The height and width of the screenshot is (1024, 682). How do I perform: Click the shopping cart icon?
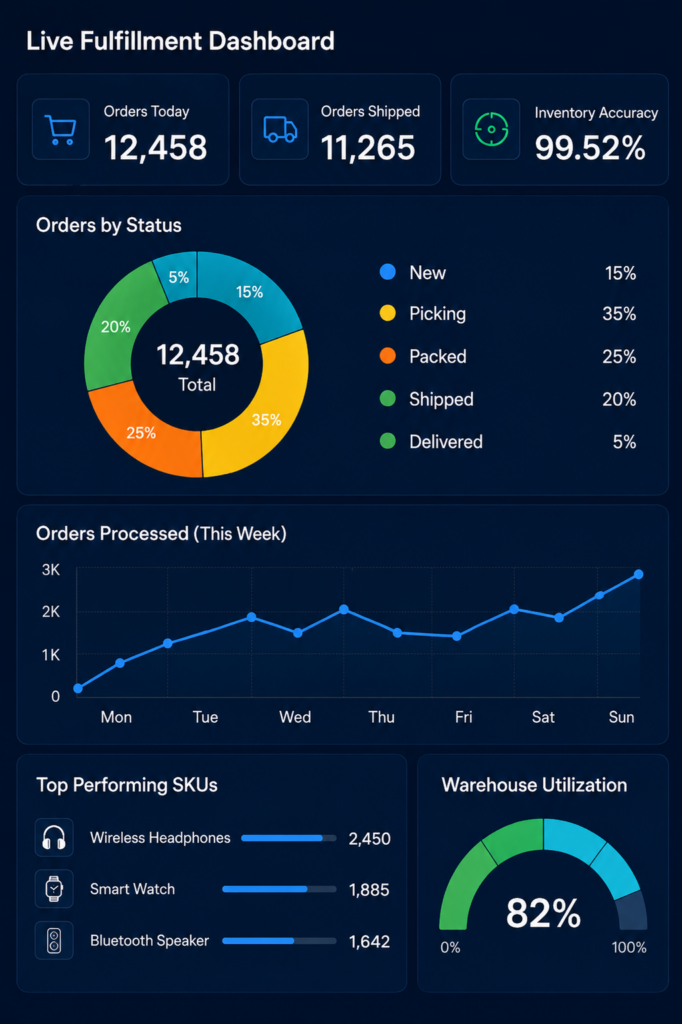[x=60, y=129]
